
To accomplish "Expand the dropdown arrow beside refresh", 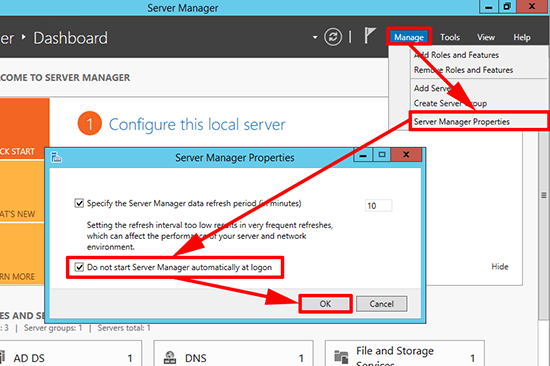I will click(315, 37).
